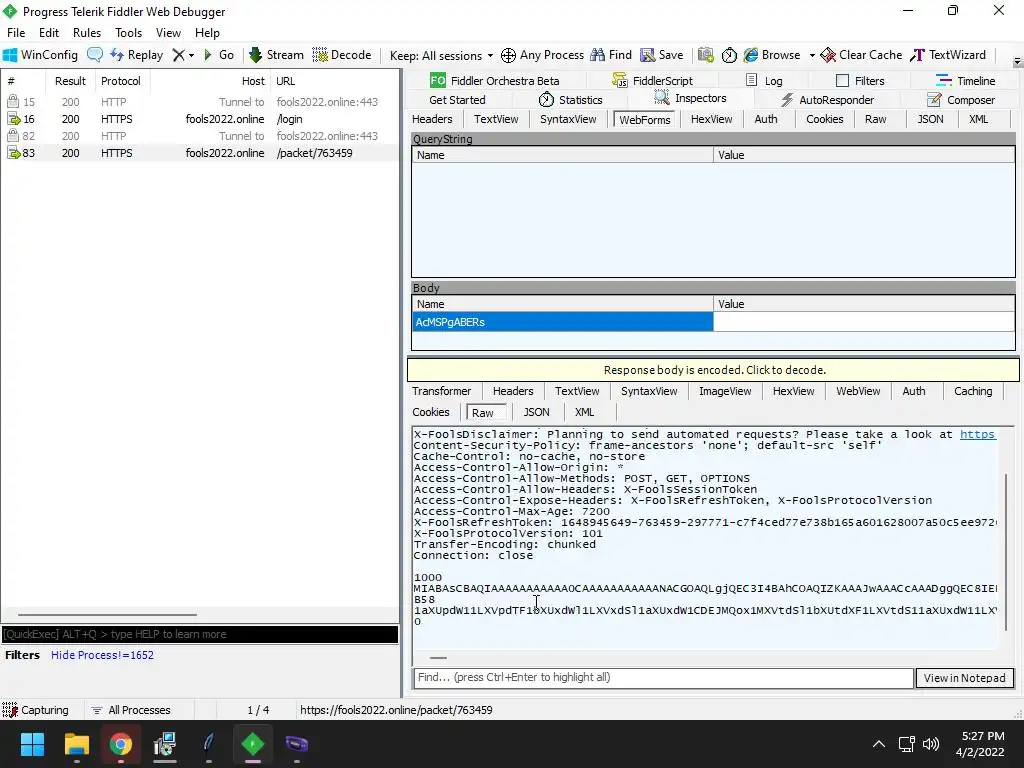The image size is (1024, 768).
Task: Click the Capturing status indicator
Action: click(36, 710)
